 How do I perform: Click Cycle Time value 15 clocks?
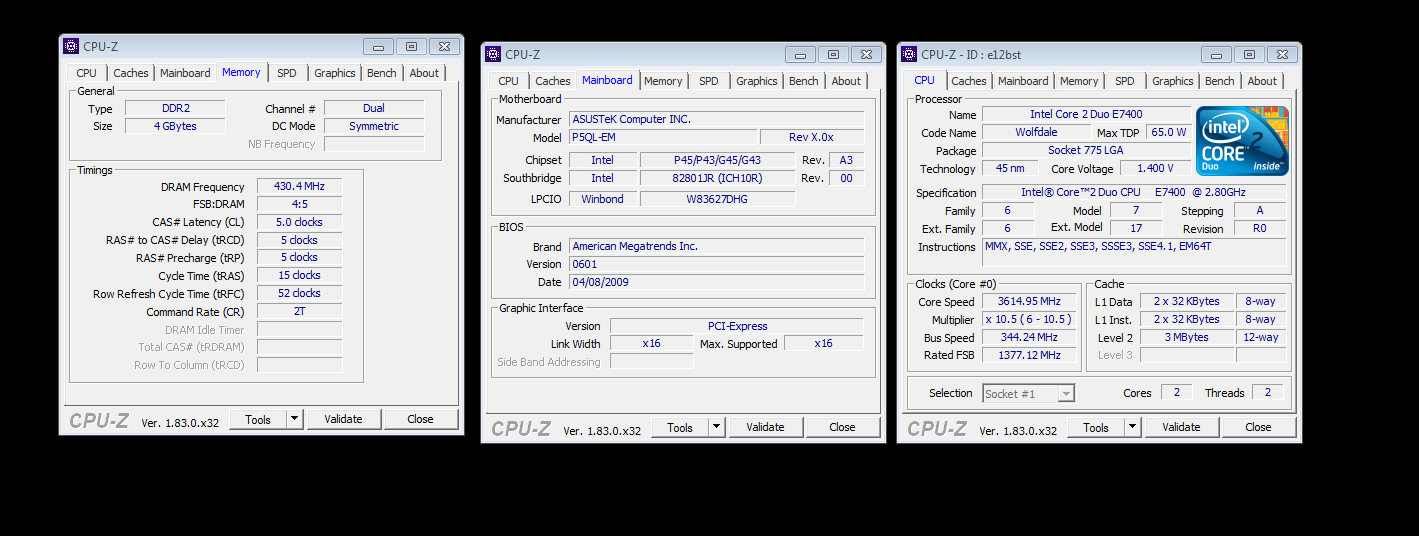300,275
